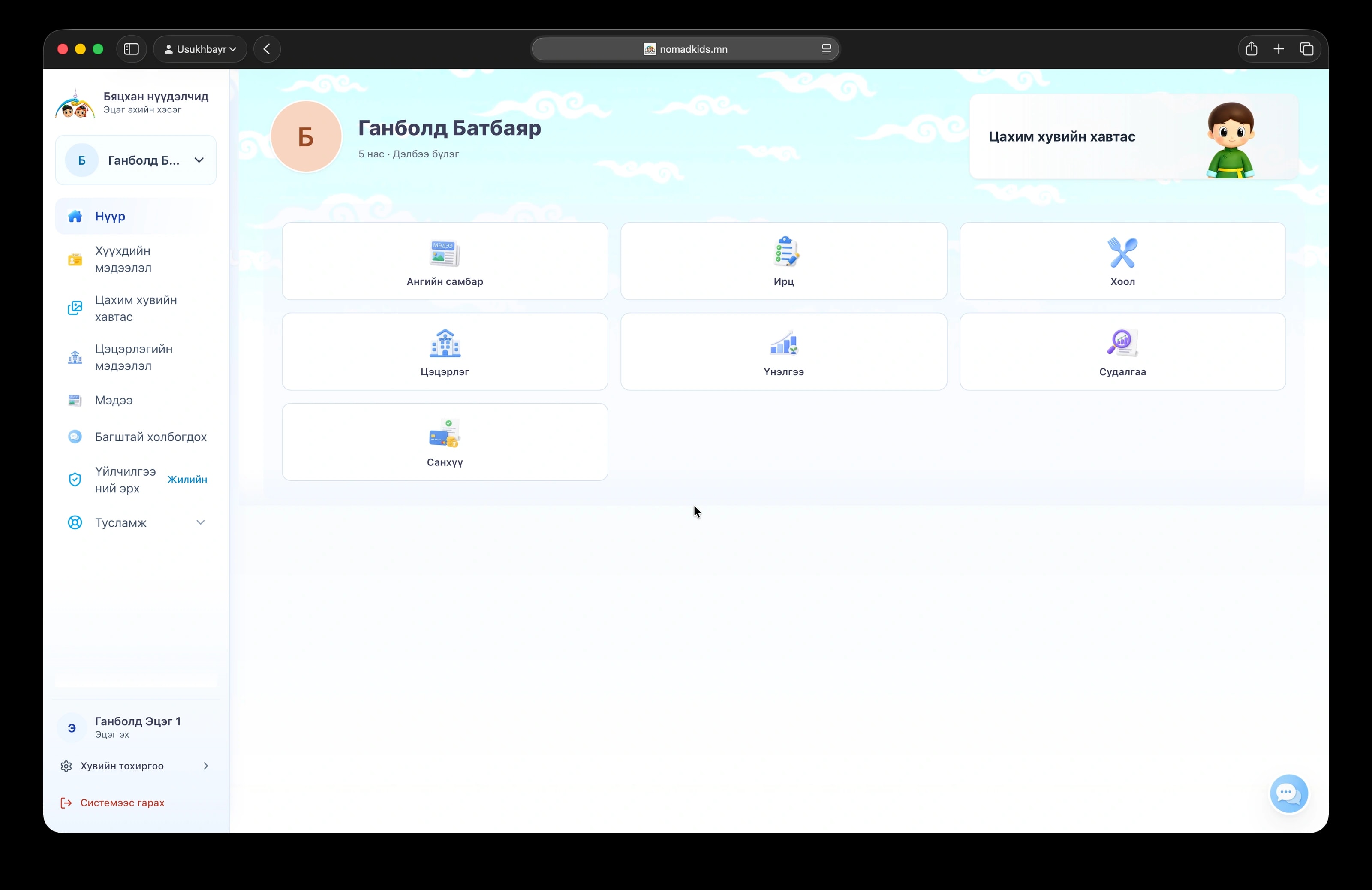Click the Жилийн subscription badge

pyautogui.click(x=187, y=480)
